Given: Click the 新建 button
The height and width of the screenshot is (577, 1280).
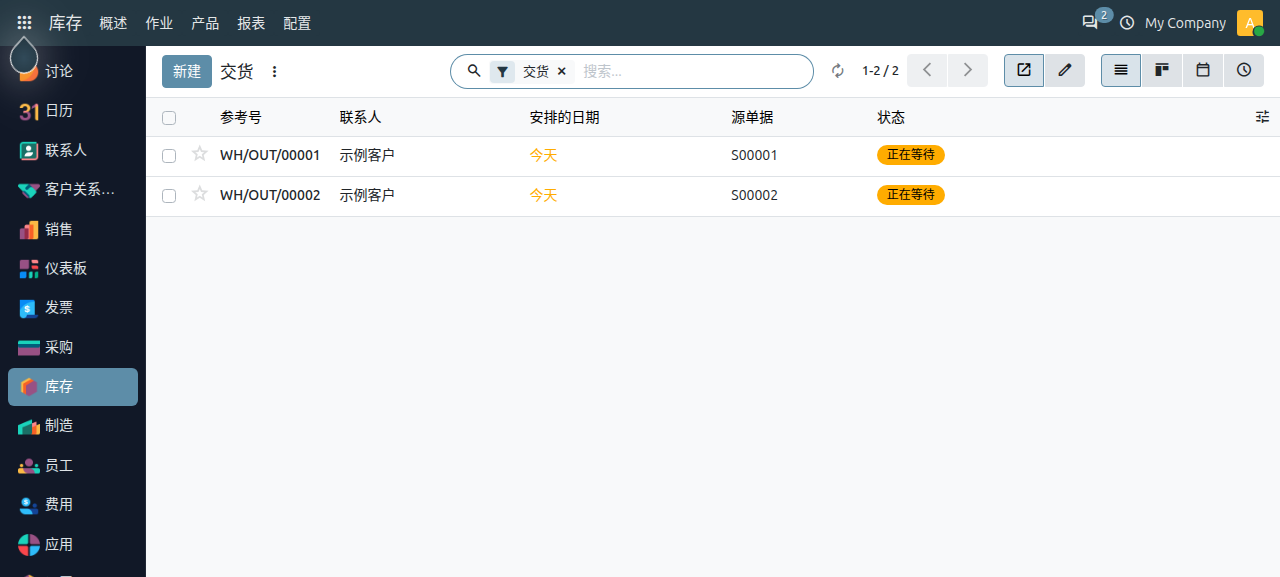Looking at the screenshot, I should coord(187,71).
